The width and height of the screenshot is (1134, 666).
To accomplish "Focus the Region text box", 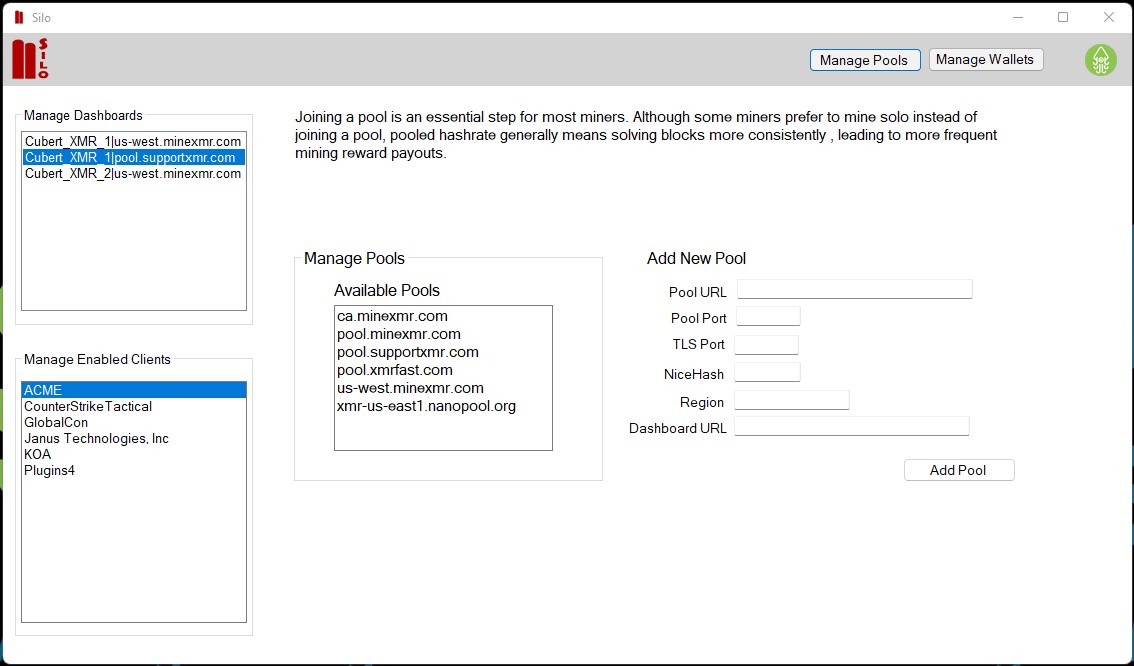I will (791, 401).
